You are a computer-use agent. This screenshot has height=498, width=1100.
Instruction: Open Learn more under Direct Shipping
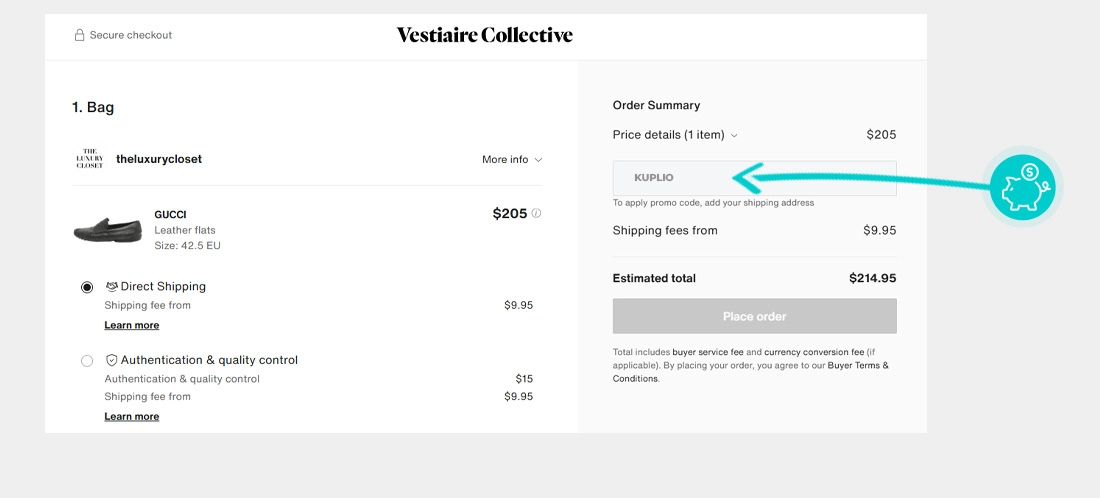click(x=132, y=325)
